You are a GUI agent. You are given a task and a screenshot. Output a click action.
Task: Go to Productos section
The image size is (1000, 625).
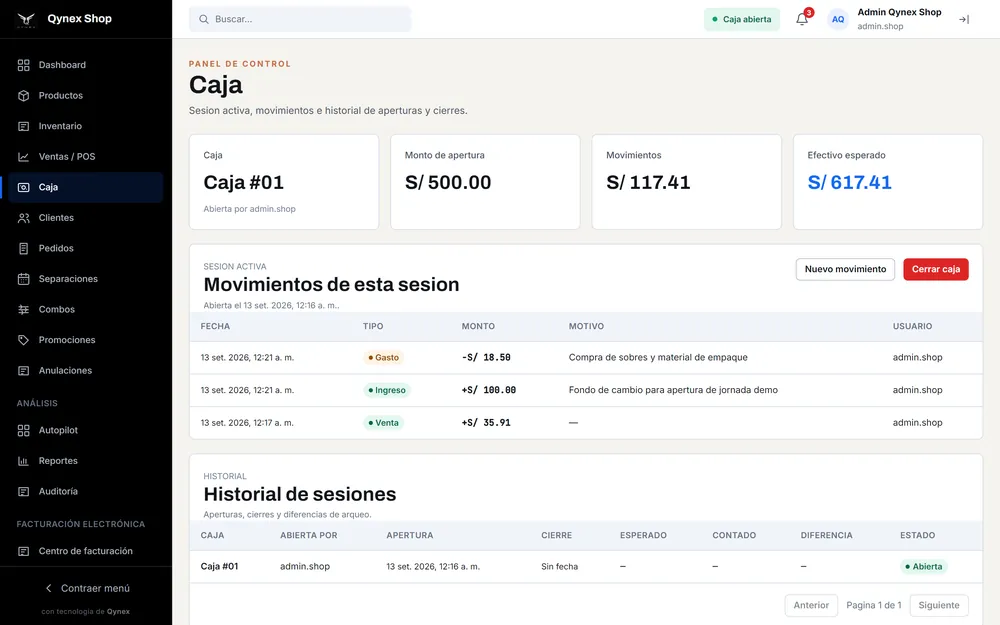point(86,96)
